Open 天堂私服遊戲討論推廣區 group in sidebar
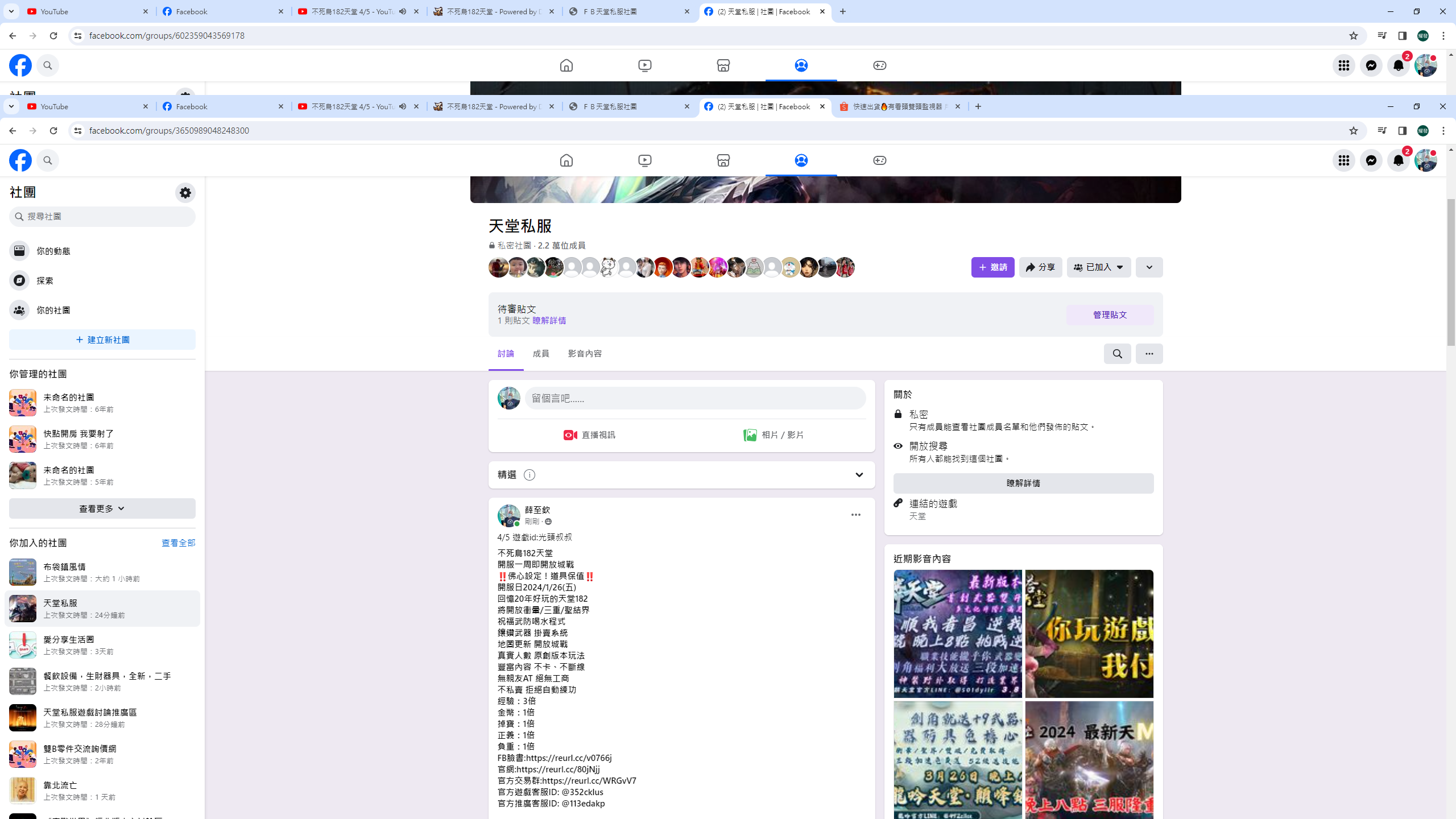This screenshot has width=1456, height=819. pyautogui.click(x=102, y=718)
